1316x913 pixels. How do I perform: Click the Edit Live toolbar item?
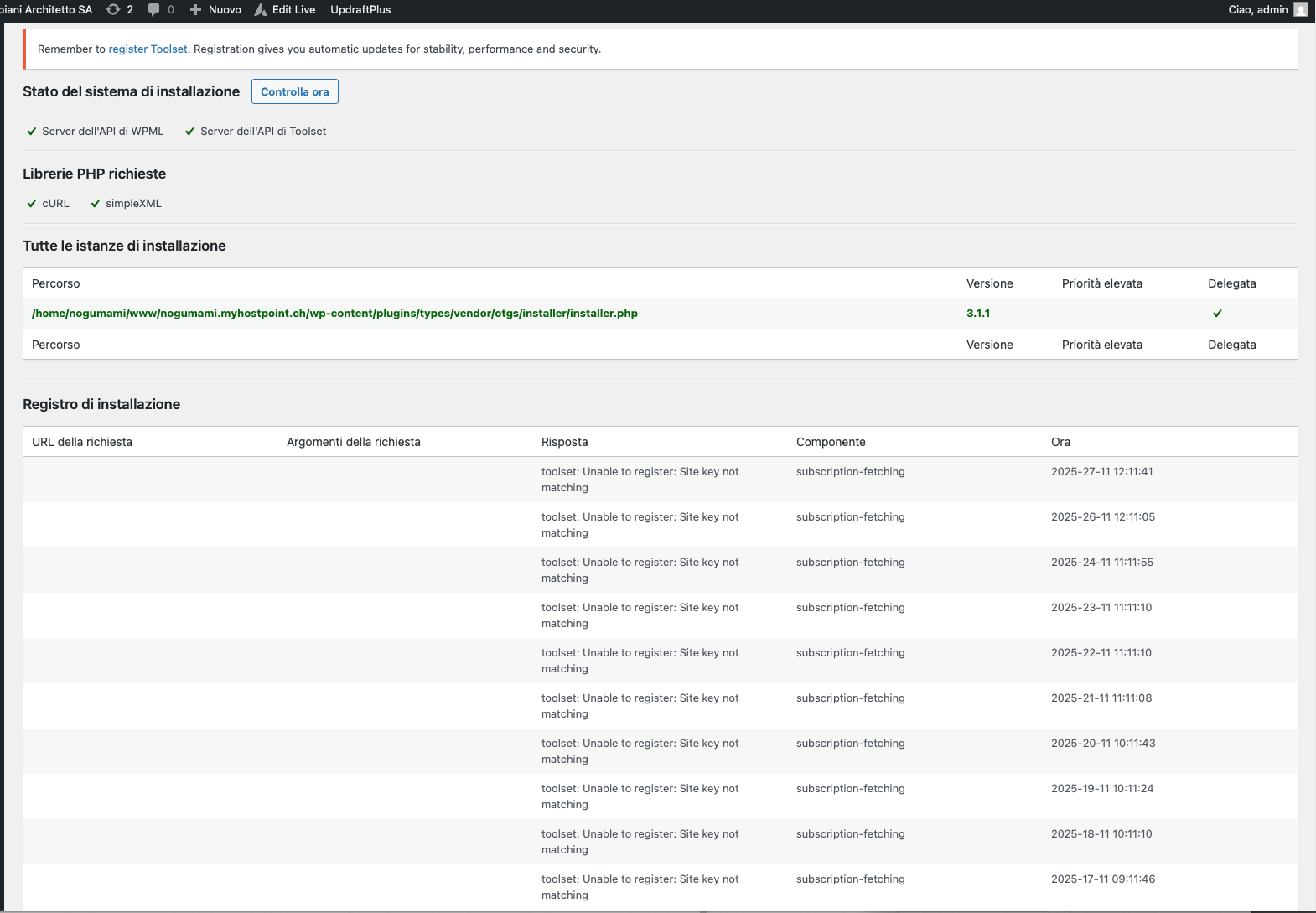293,10
